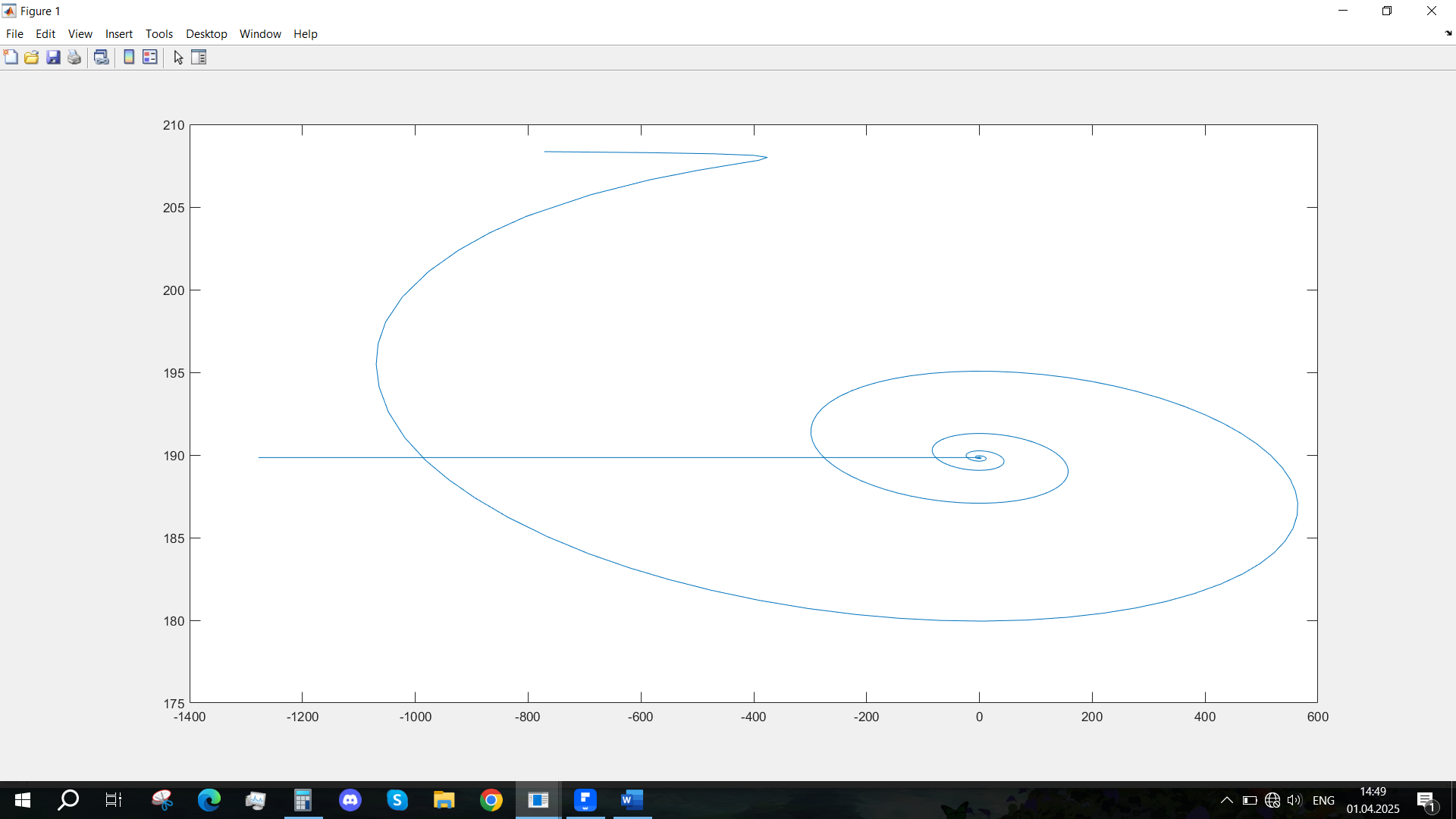
Task: Open the Tools menu
Action: (x=159, y=33)
